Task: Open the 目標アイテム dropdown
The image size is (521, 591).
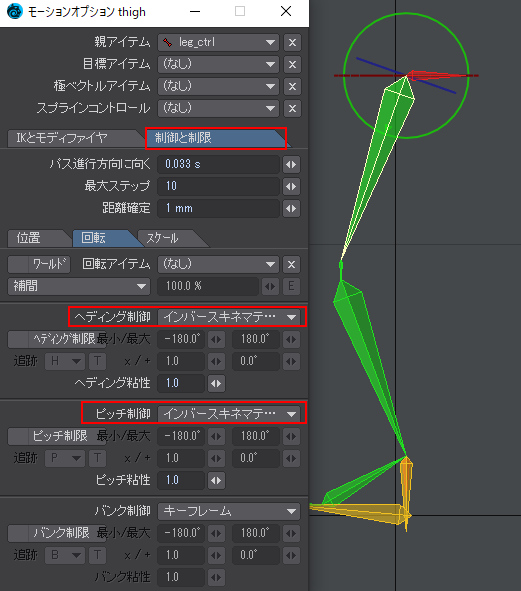Action: [x=218, y=64]
